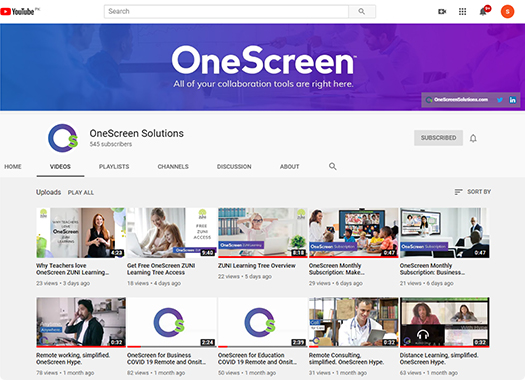Screen dimensions: 525x380
Task: Click title 'OneScreen Monthly Subscription: Make...'
Action: [337, 269]
